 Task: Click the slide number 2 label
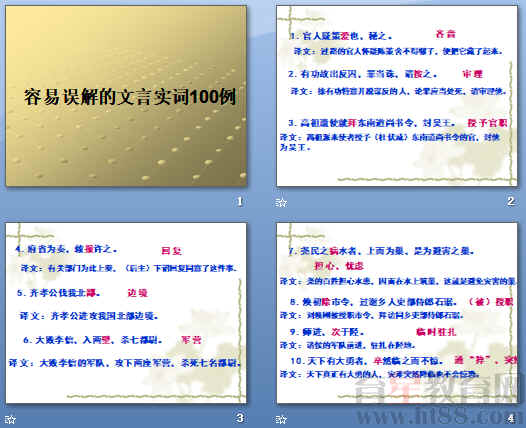[511, 201]
